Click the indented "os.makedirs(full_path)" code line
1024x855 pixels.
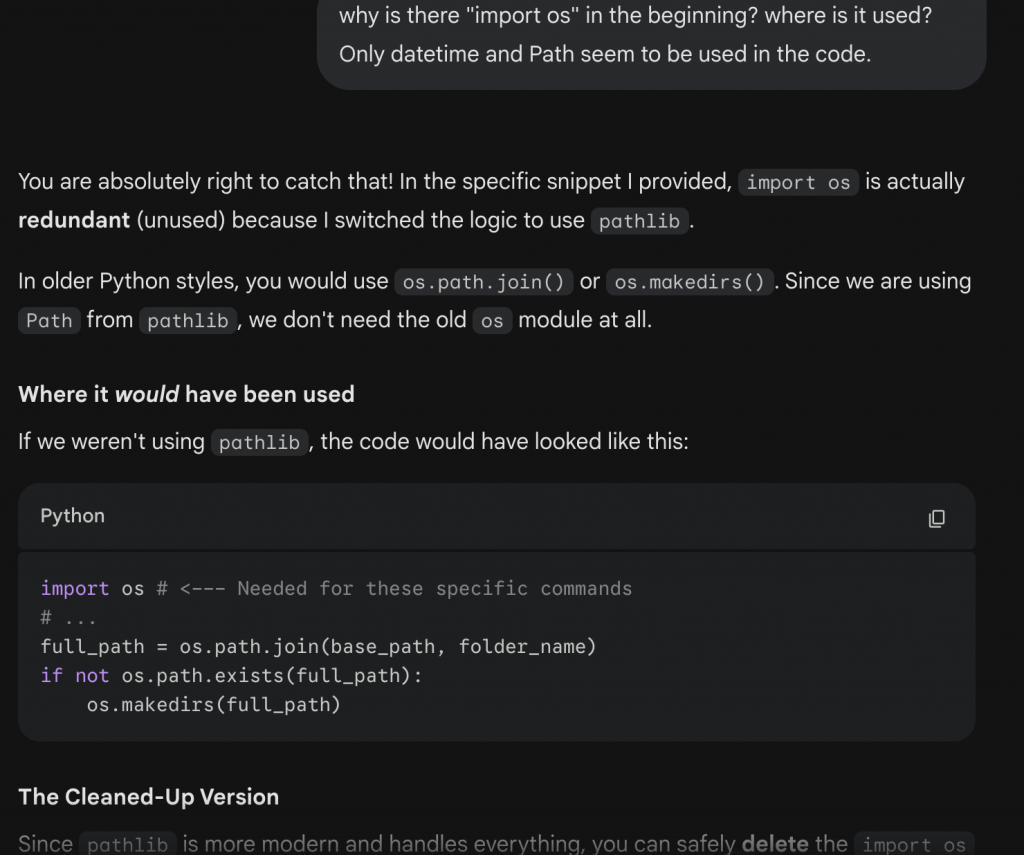[x=214, y=705]
